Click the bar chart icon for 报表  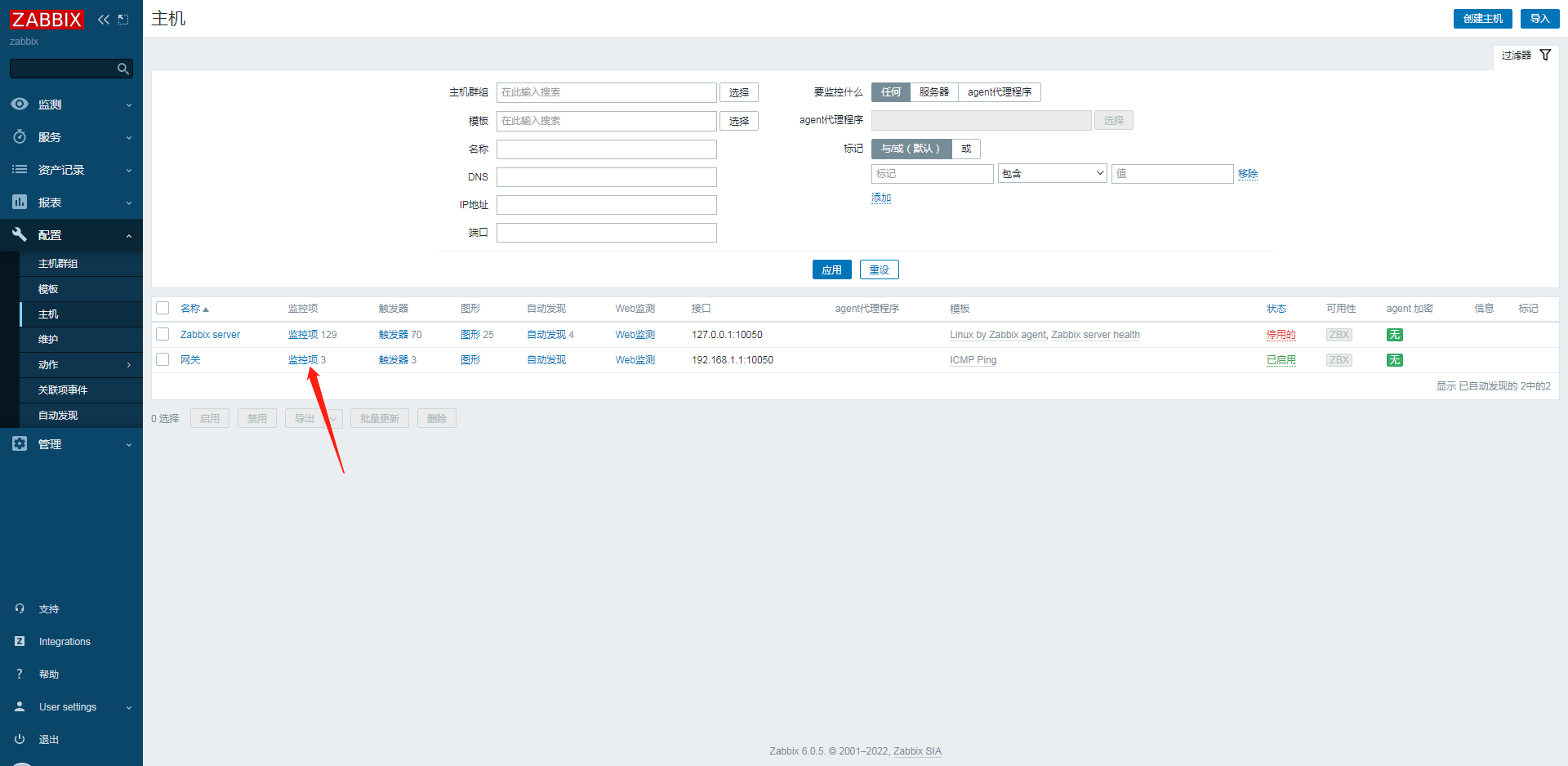coord(20,202)
